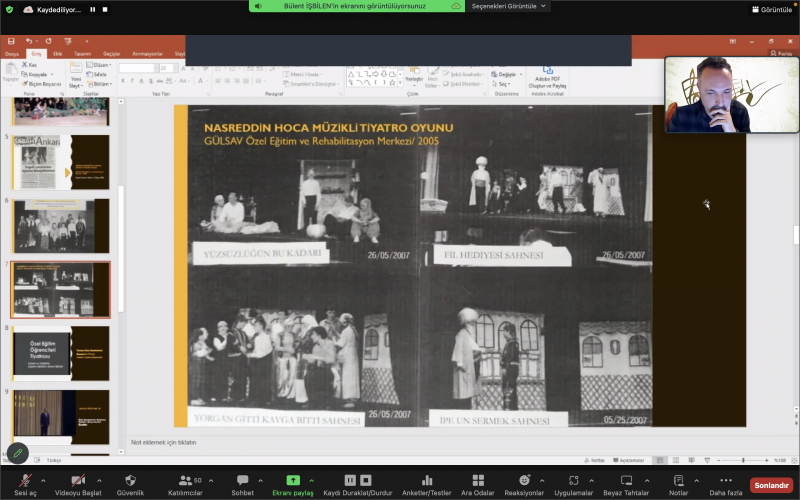Pause recording at top Kaydediliyor bar
800x500 pixels.
93,9
